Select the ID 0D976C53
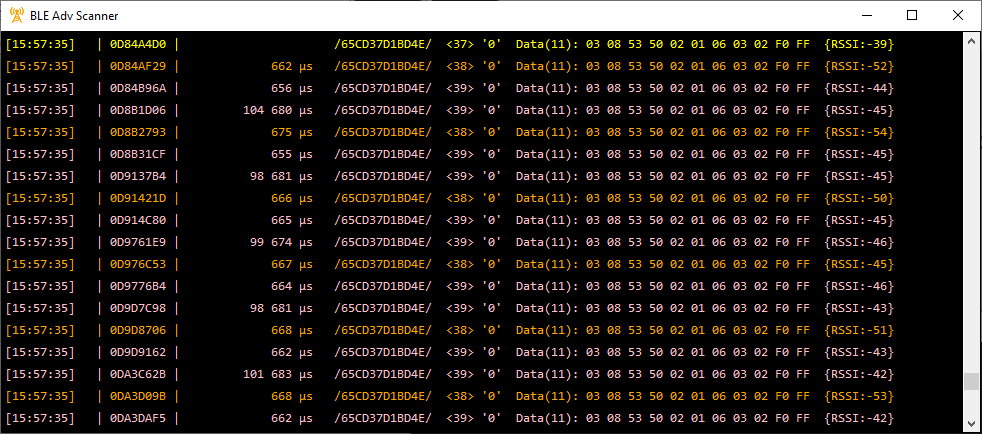Screen dimensions: 982x434 (x=138, y=264)
